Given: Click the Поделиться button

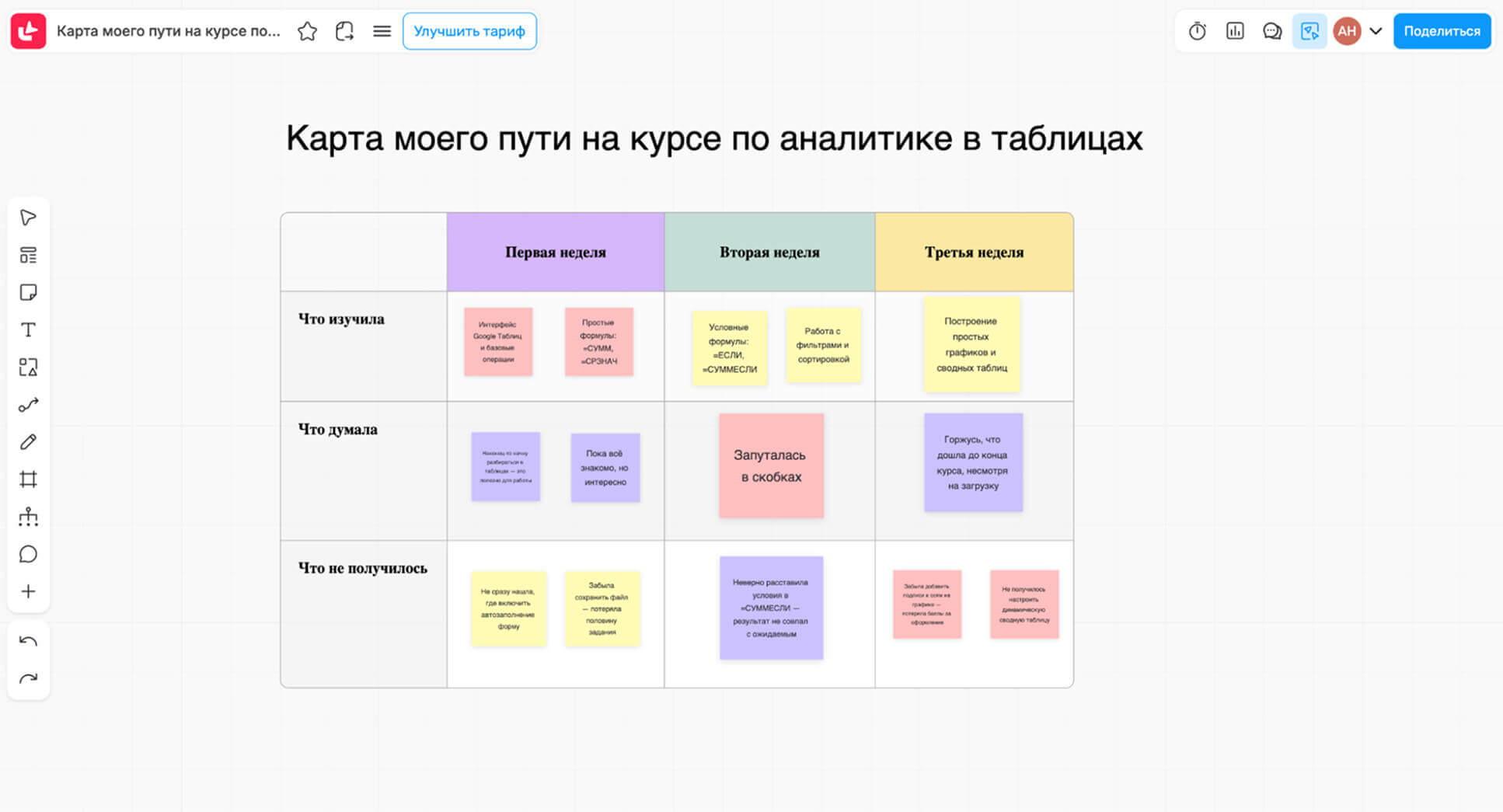Looking at the screenshot, I should tap(1442, 31).
